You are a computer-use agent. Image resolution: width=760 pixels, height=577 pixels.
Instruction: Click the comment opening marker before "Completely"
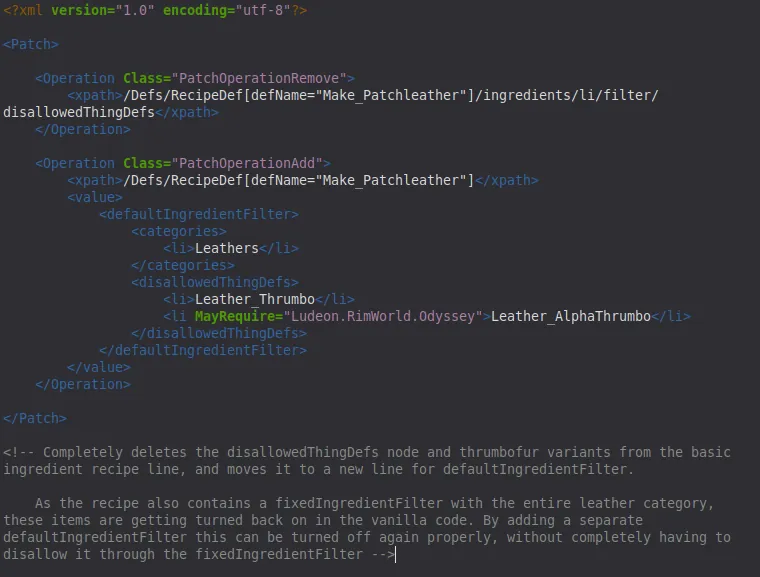[19, 452]
